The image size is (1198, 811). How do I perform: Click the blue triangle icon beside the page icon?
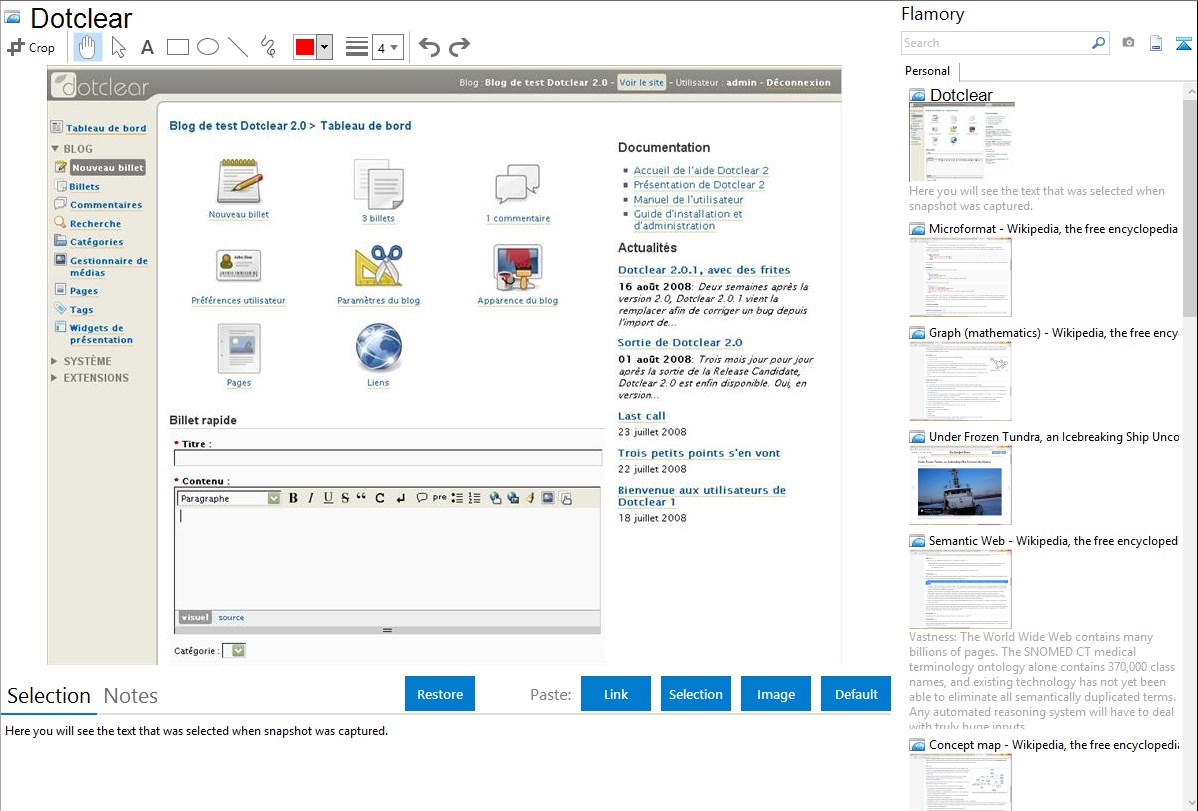[1183, 43]
